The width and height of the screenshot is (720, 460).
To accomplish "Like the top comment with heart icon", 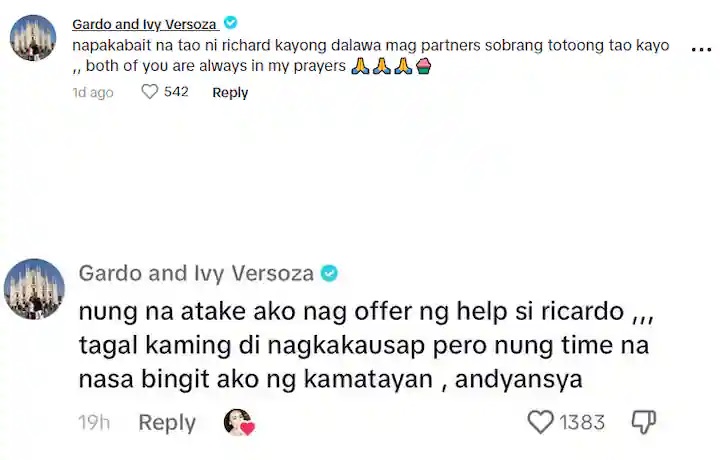I will tap(150, 91).
